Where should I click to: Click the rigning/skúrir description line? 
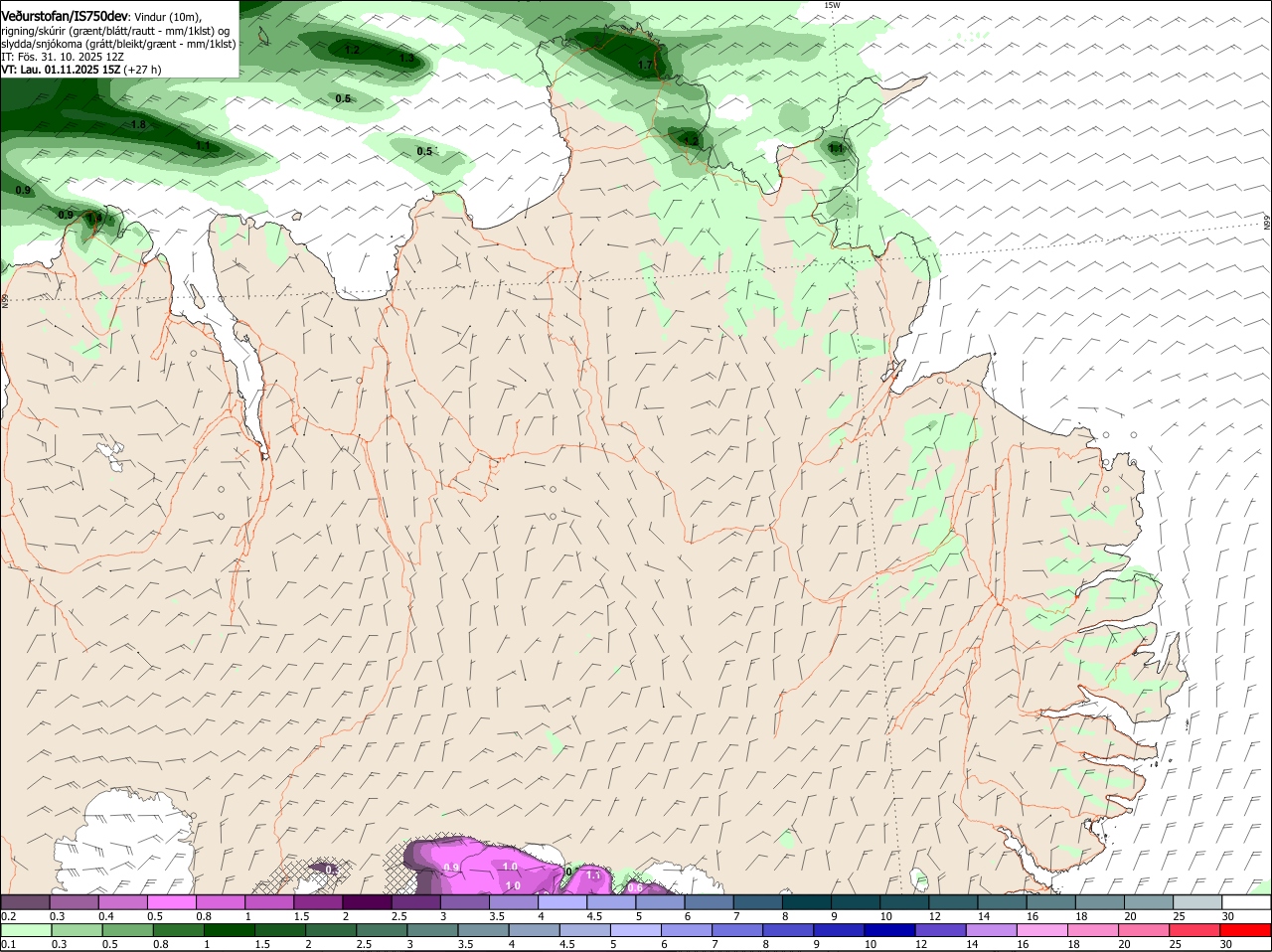114,31
